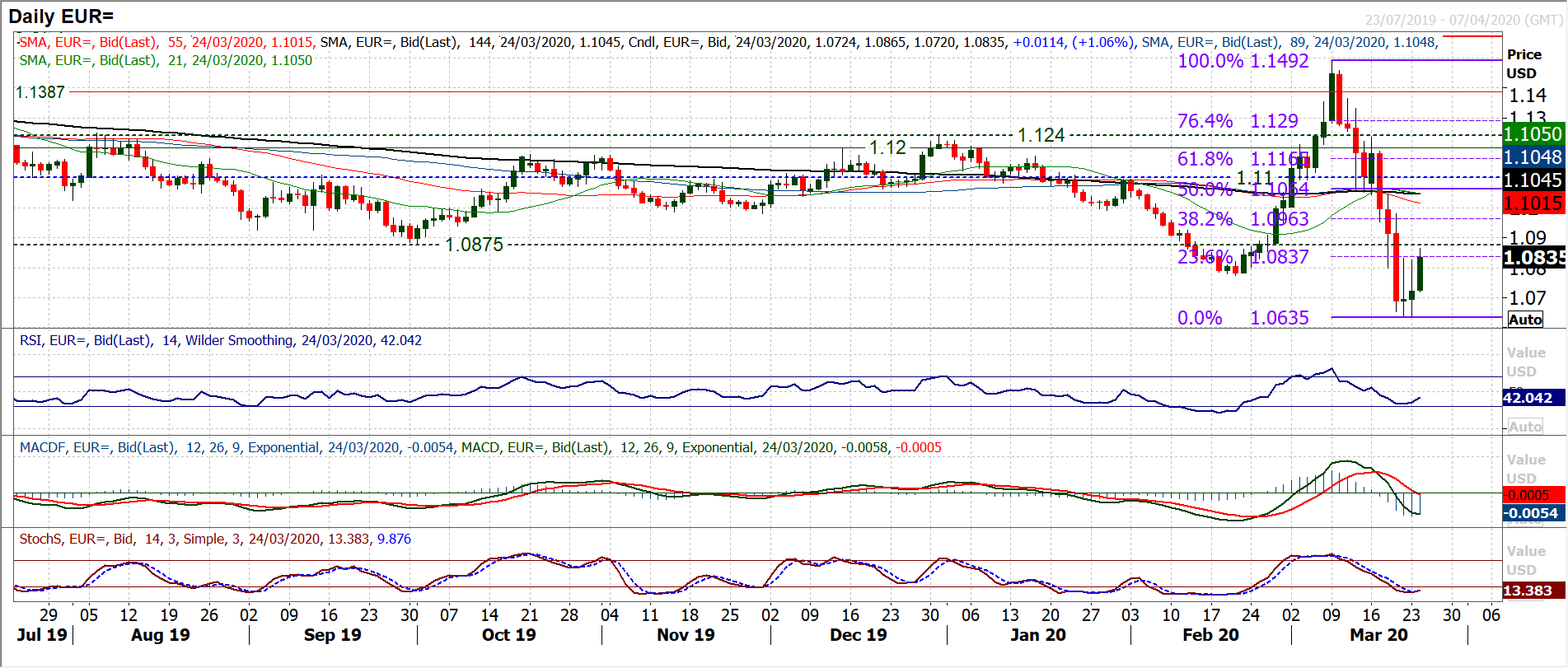This screenshot has width=1568, height=668.
Task: Click the green 1.1050 price tag
Action: click(x=1533, y=133)
